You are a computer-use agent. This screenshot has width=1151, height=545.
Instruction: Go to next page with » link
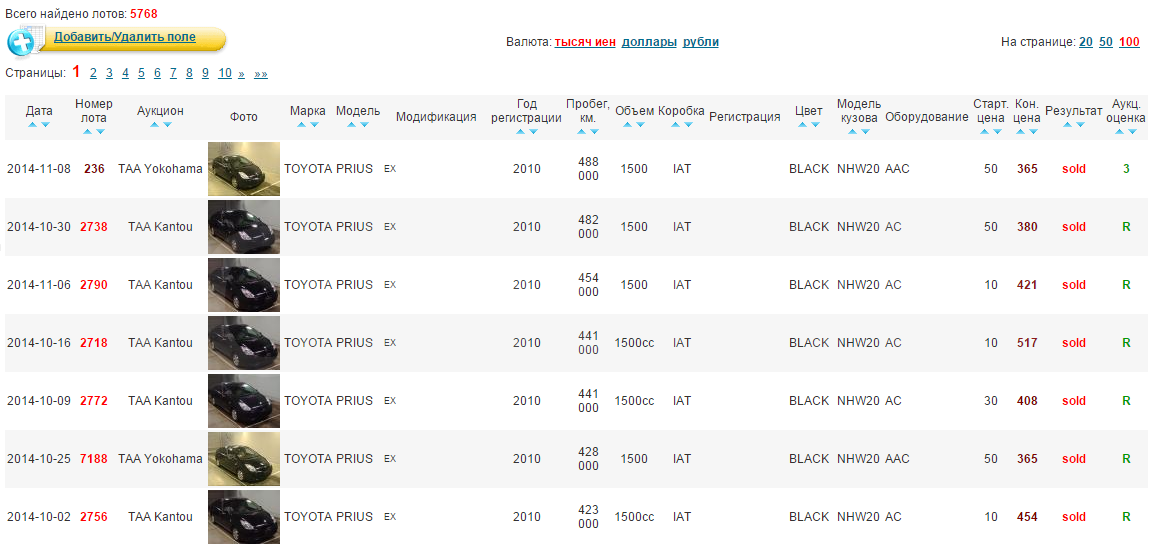(x=242, y=73)
